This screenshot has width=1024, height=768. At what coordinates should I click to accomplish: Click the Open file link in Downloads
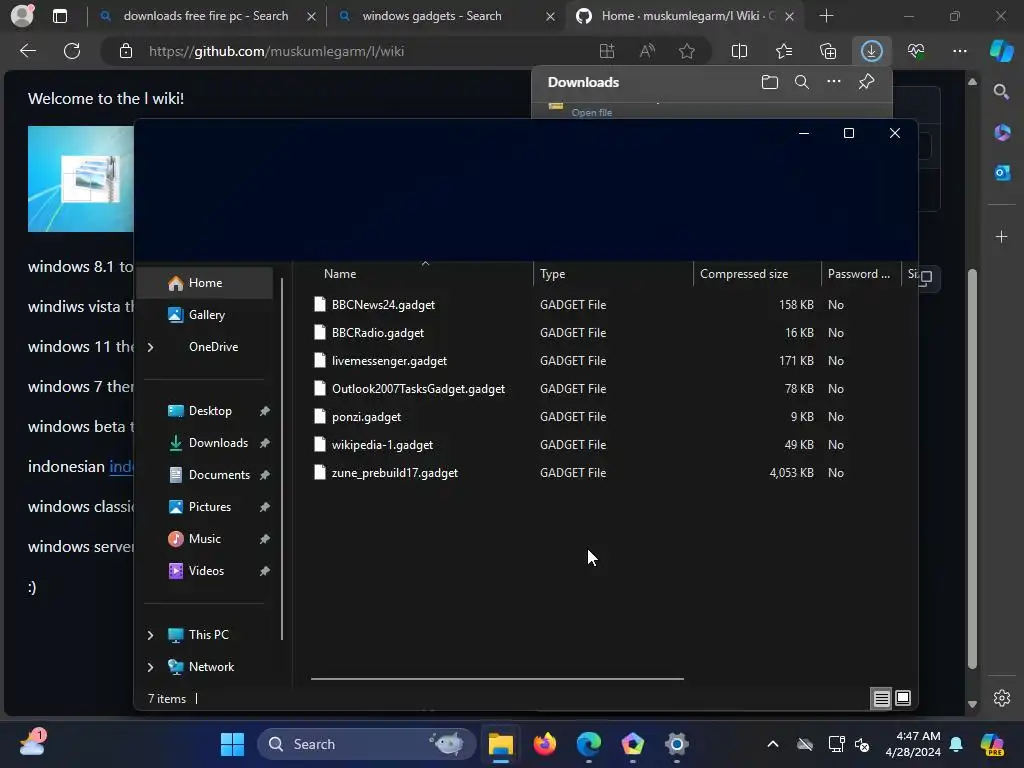592,112
